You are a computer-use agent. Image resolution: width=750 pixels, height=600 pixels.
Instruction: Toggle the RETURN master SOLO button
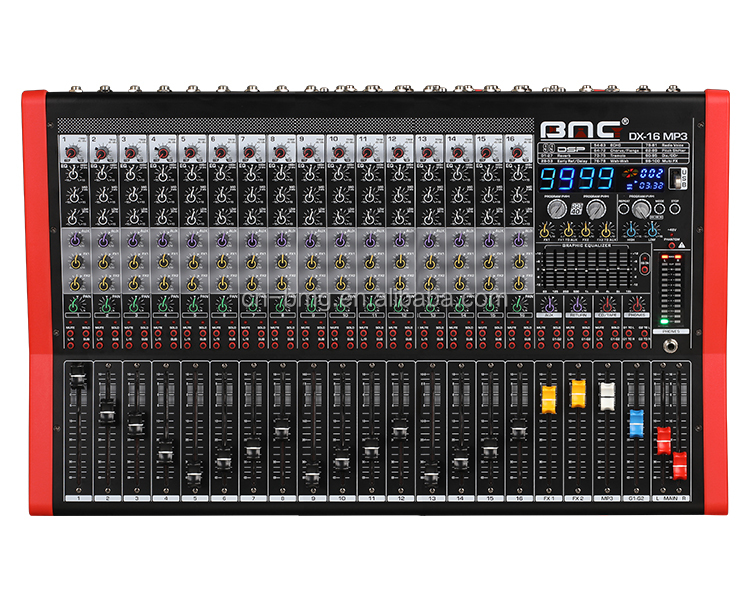(x=586, y=333)
